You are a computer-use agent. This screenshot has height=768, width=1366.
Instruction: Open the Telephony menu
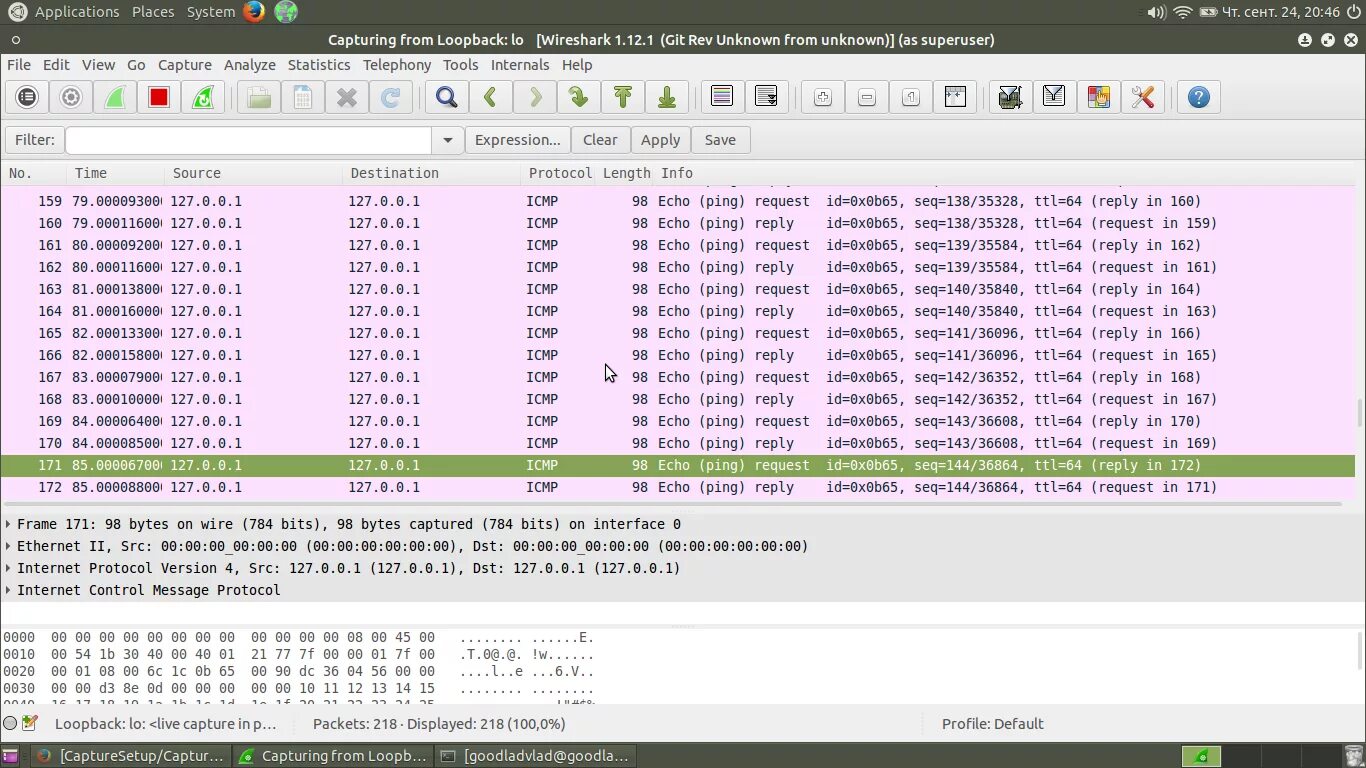[x=397, y=64]
